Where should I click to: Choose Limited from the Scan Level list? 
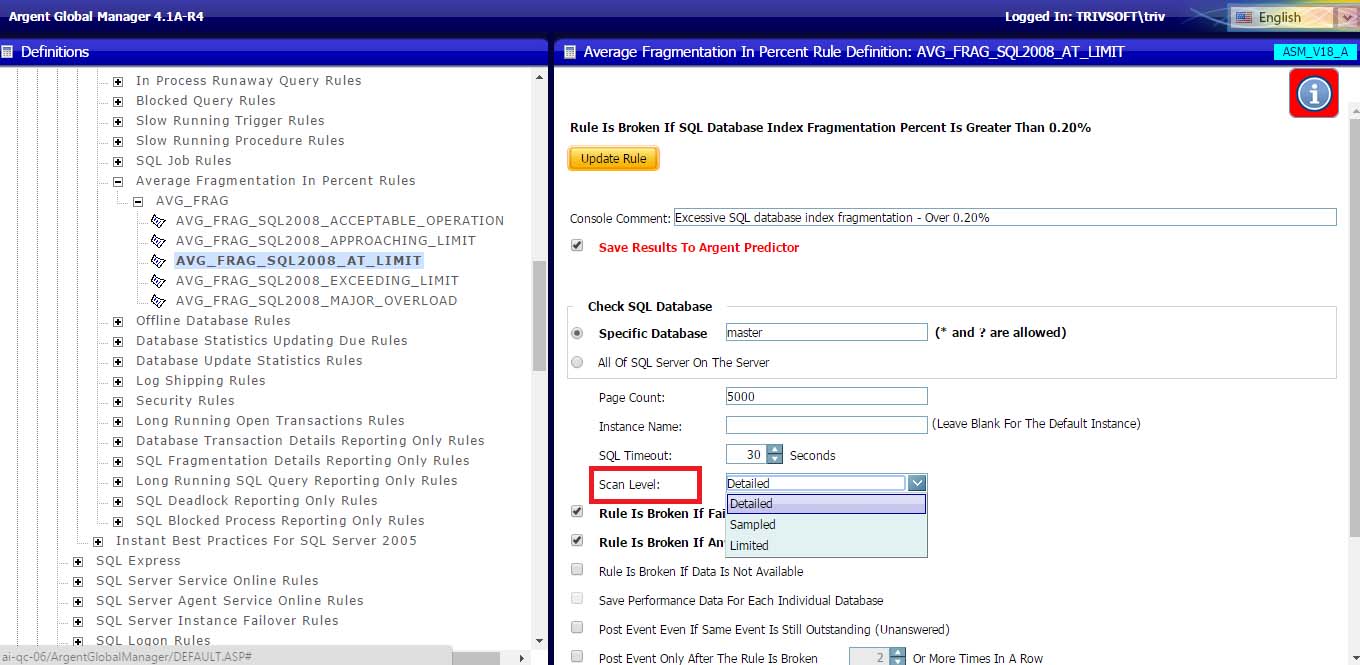coord(749,546)
